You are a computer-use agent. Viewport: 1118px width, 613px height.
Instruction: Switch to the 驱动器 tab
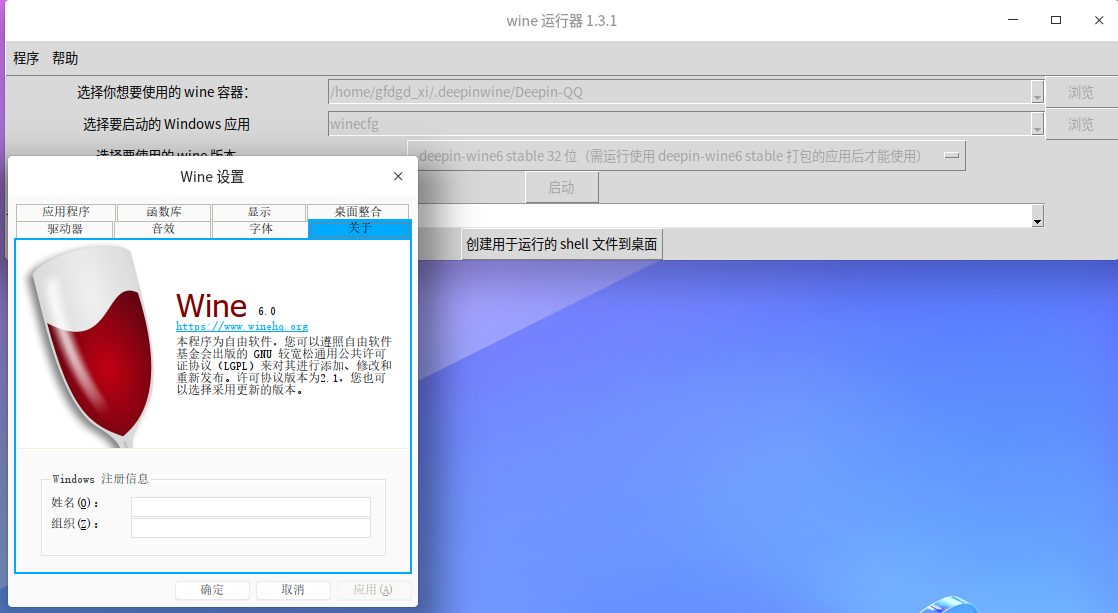65,229
